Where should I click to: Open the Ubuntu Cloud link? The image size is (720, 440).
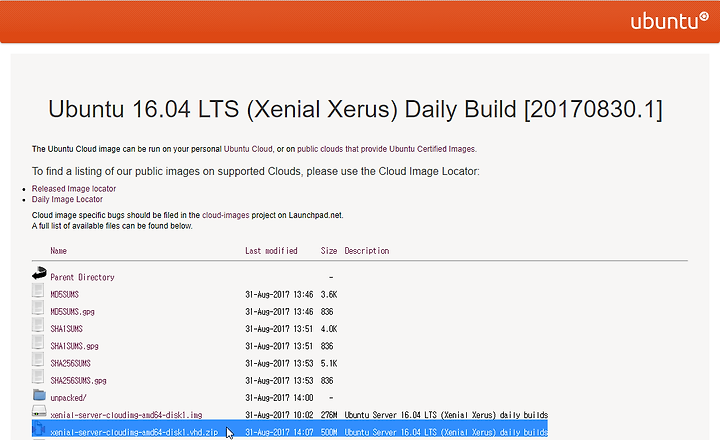[x=248, y=149]
